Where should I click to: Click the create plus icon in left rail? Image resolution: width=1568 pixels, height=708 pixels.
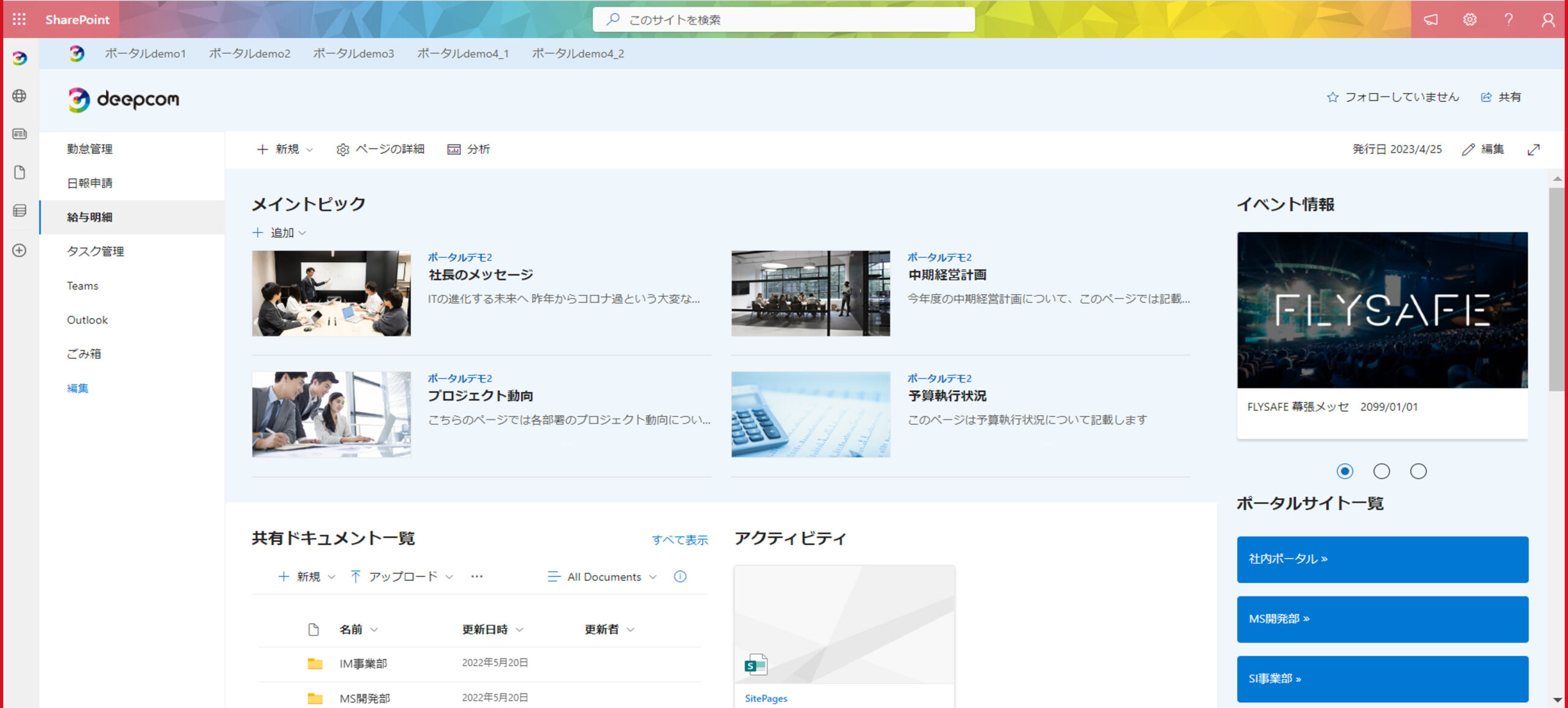pyautogui.click(x=20, y=250)
